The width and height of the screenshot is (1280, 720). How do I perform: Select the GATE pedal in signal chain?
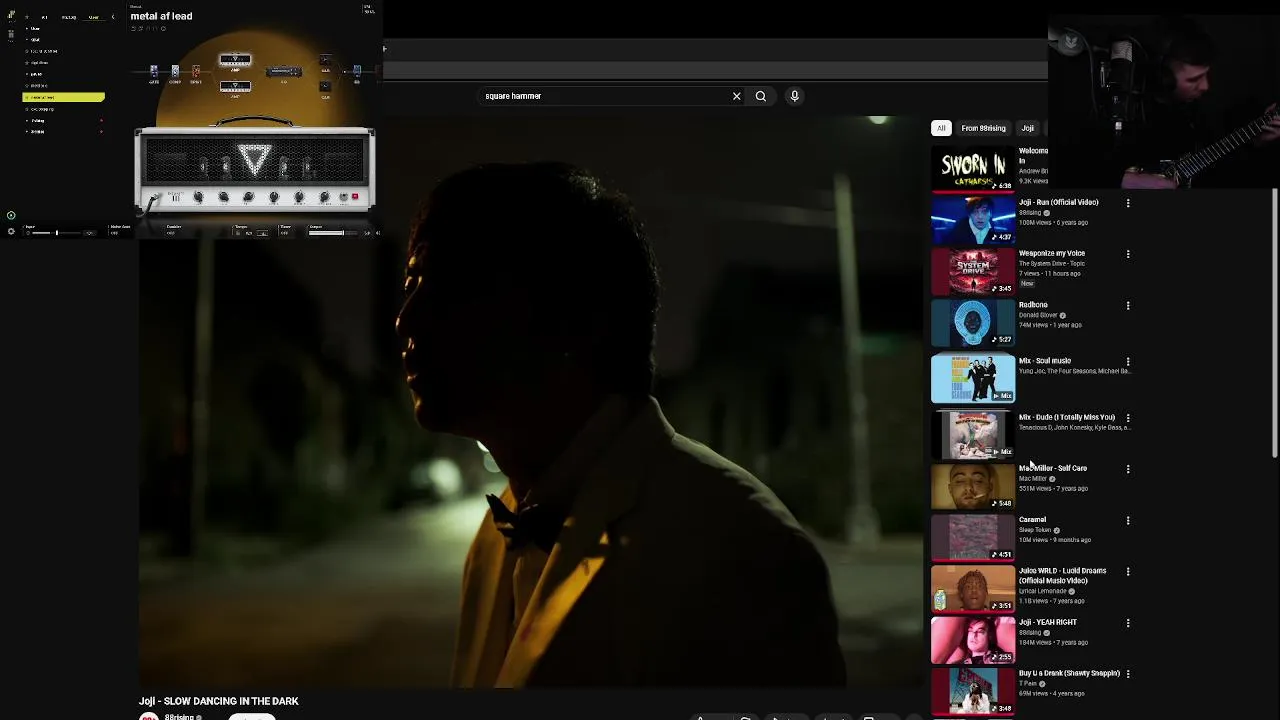[x=154, y=71]
